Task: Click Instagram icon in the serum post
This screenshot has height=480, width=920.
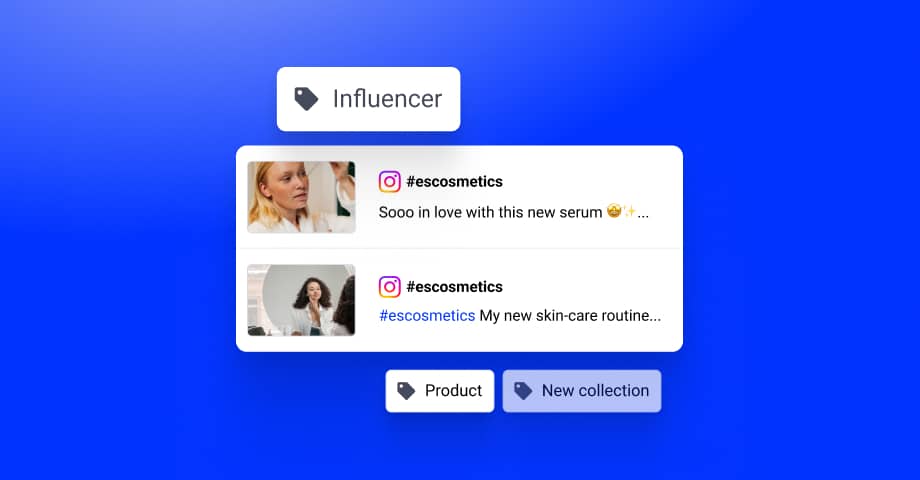Action: point(390,182)
